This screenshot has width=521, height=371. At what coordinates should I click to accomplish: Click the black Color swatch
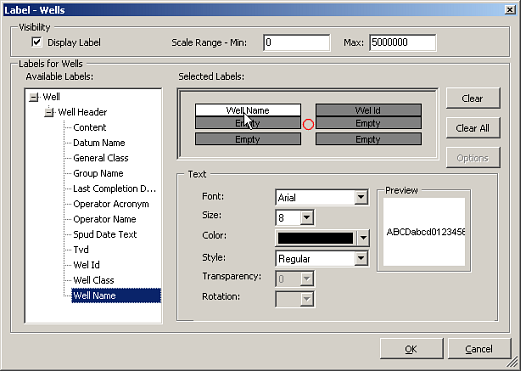coord(315,238)
